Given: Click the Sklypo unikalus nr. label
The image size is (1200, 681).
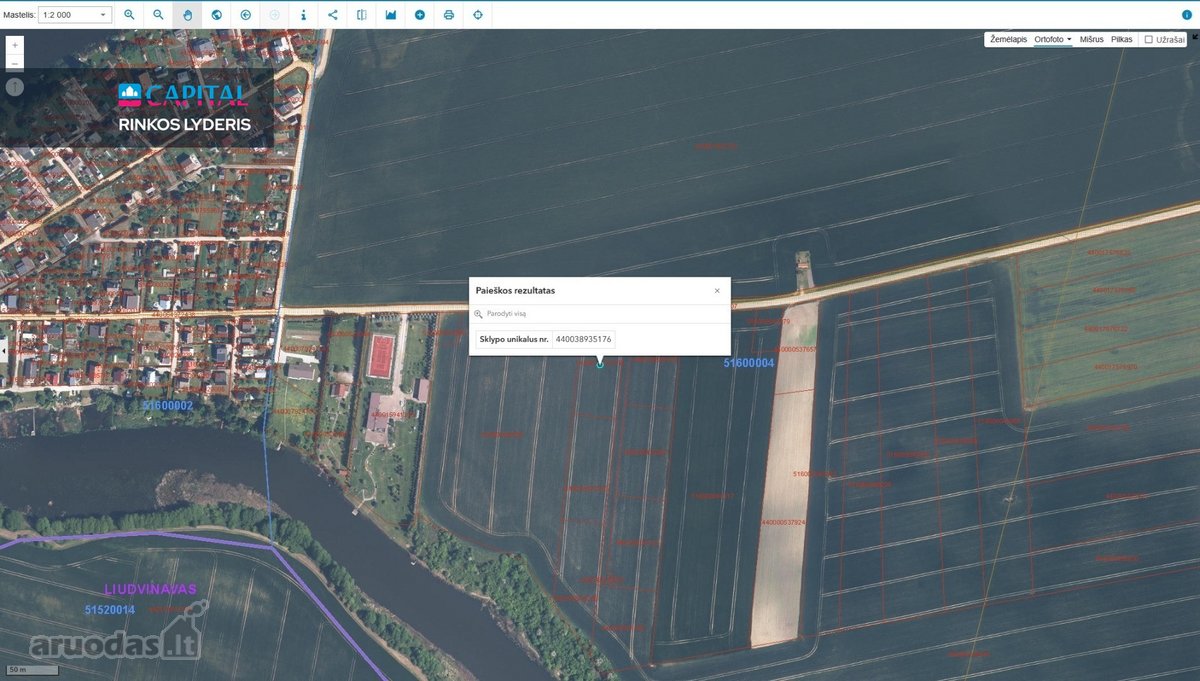Looking at the screenshot, I should point(514,340).
